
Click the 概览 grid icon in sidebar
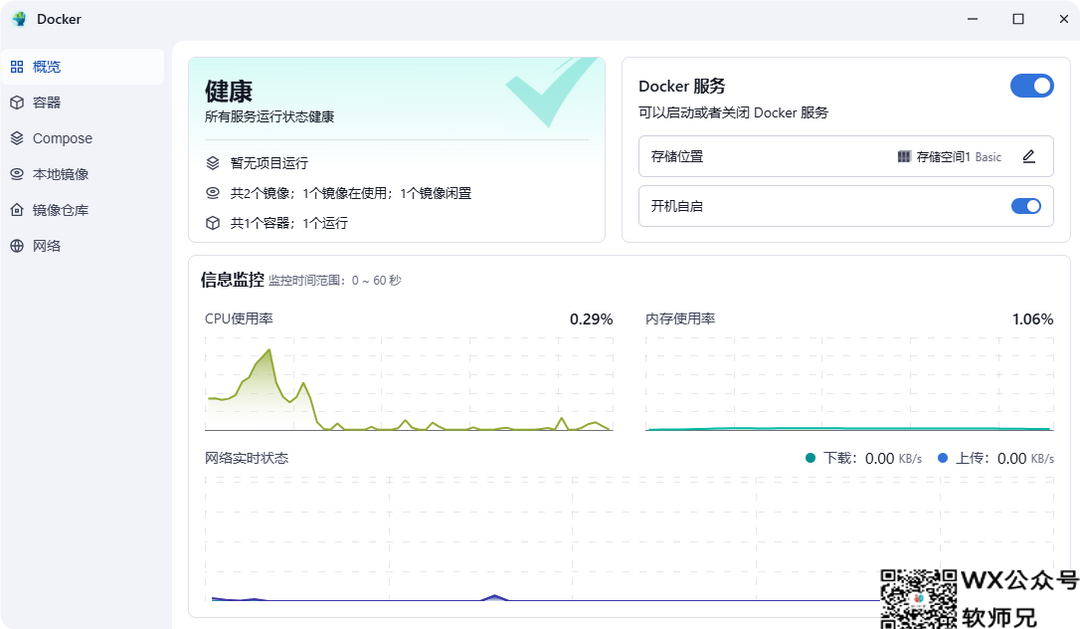click(17, 67)
